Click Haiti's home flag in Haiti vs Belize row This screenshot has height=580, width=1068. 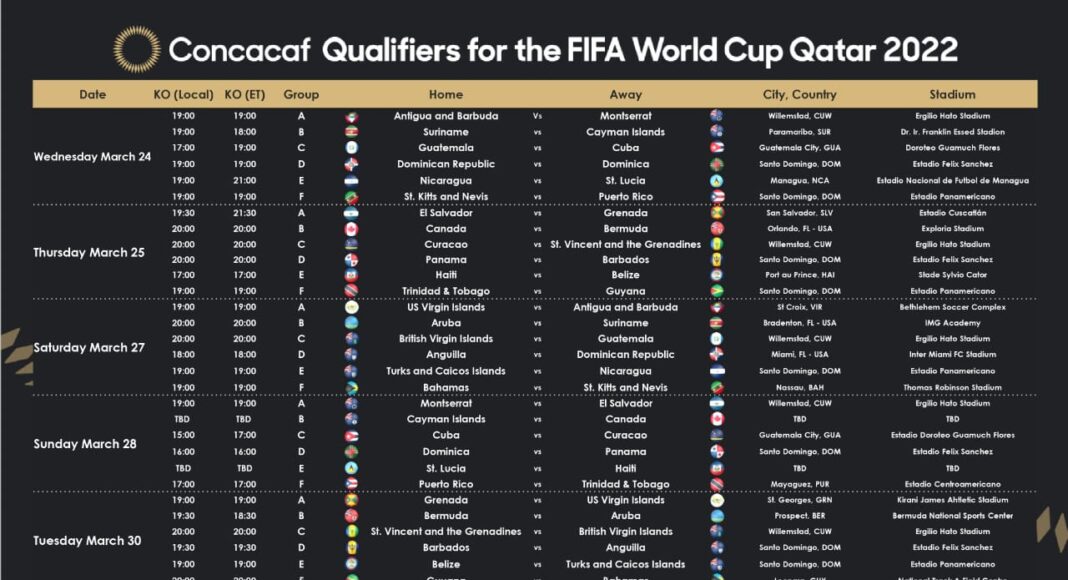pos(351,276)
